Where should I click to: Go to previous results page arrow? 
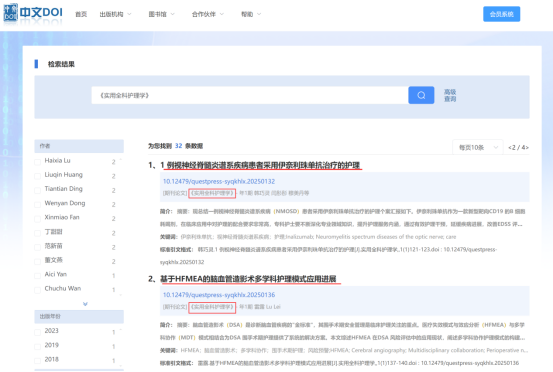[510, 147]
